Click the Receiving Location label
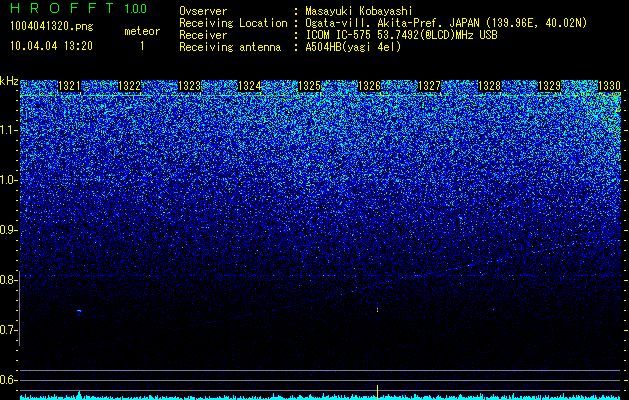Viewport: 629px width, 400px height. coord(233,23)
